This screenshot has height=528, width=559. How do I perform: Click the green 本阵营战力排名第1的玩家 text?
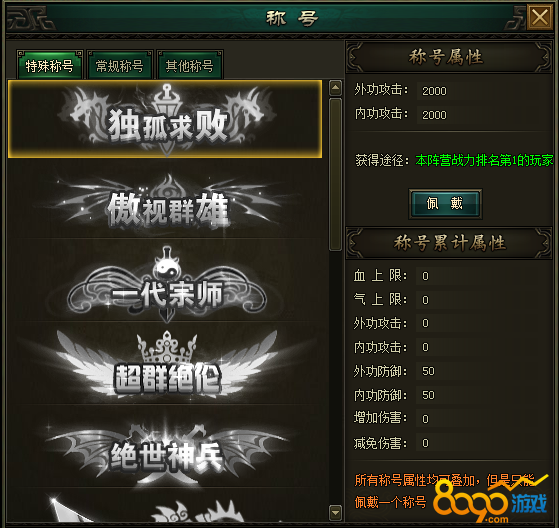tap(484, 160)
